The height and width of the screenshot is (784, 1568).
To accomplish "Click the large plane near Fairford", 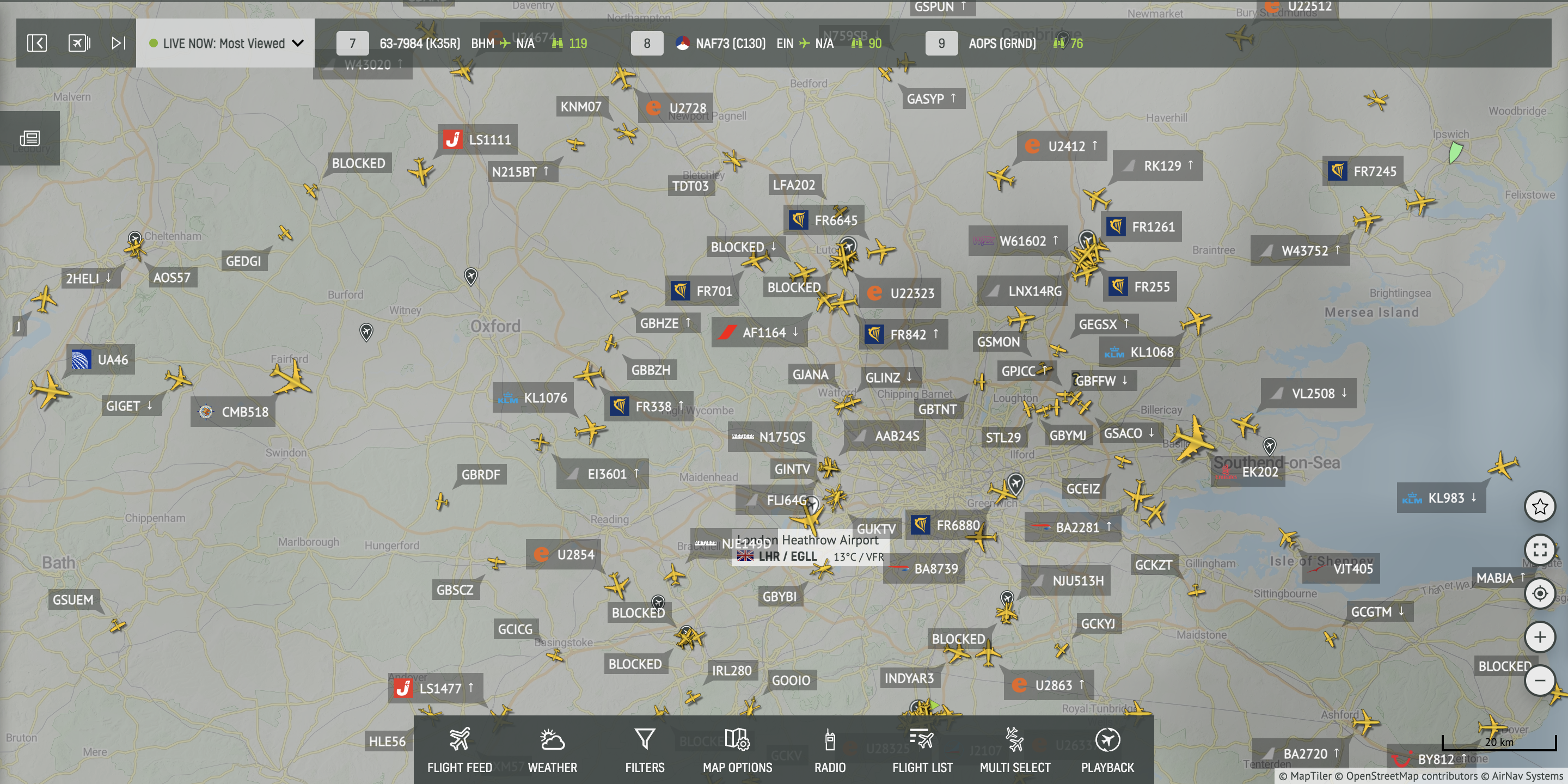I will 291,378.
